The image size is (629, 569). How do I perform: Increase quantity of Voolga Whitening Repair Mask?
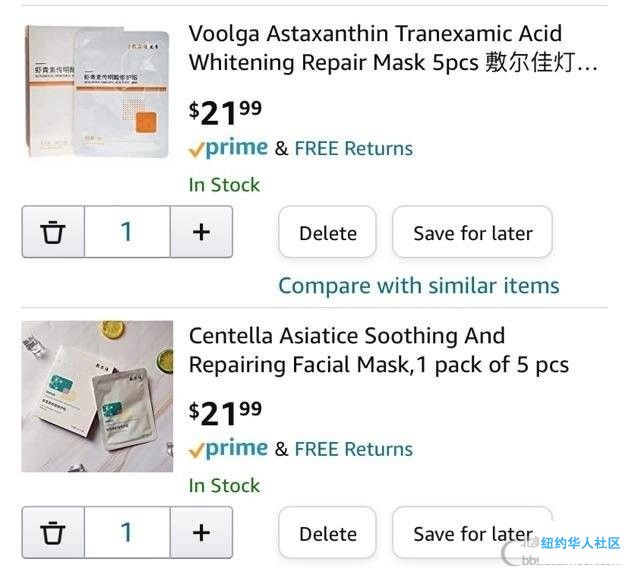[201, 232]
